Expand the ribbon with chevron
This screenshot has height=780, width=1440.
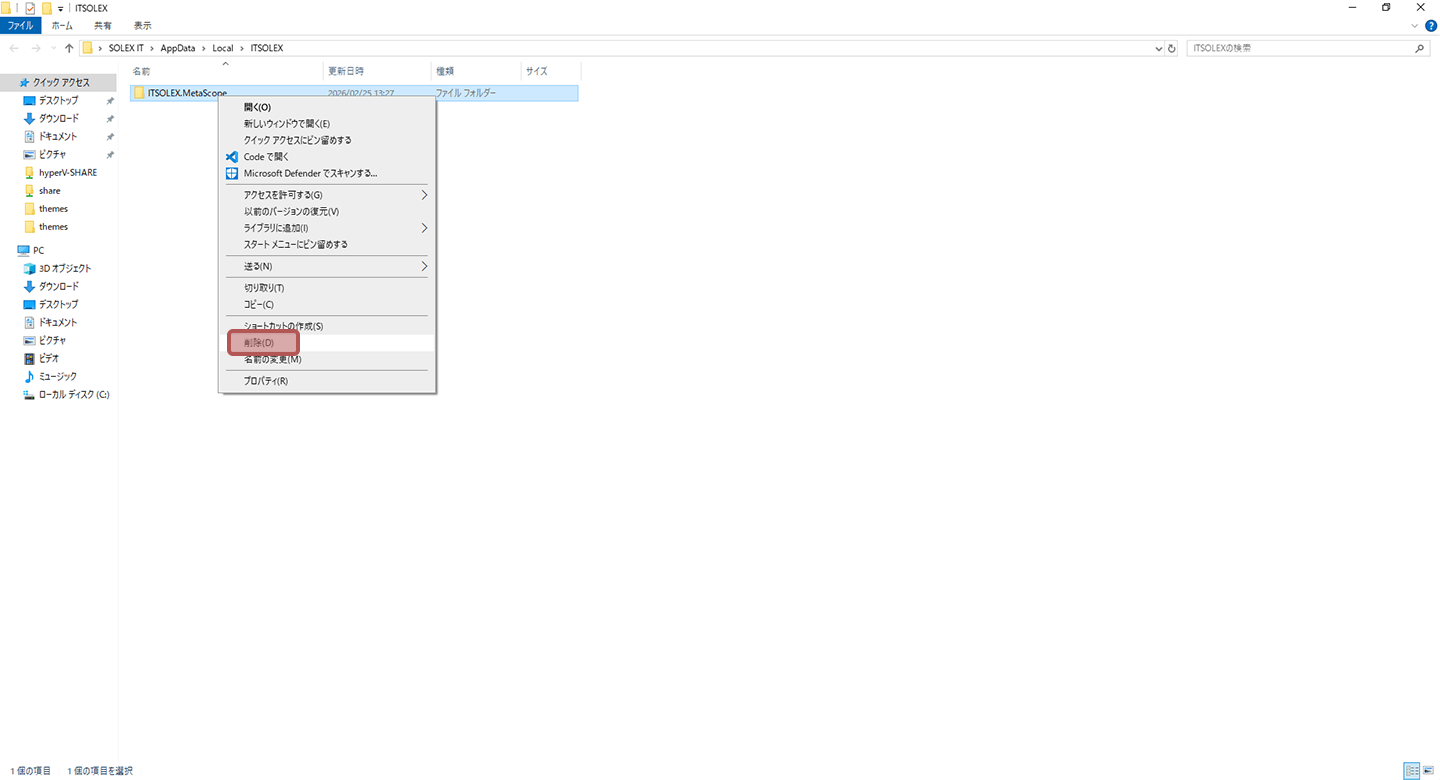point(1415,25)
